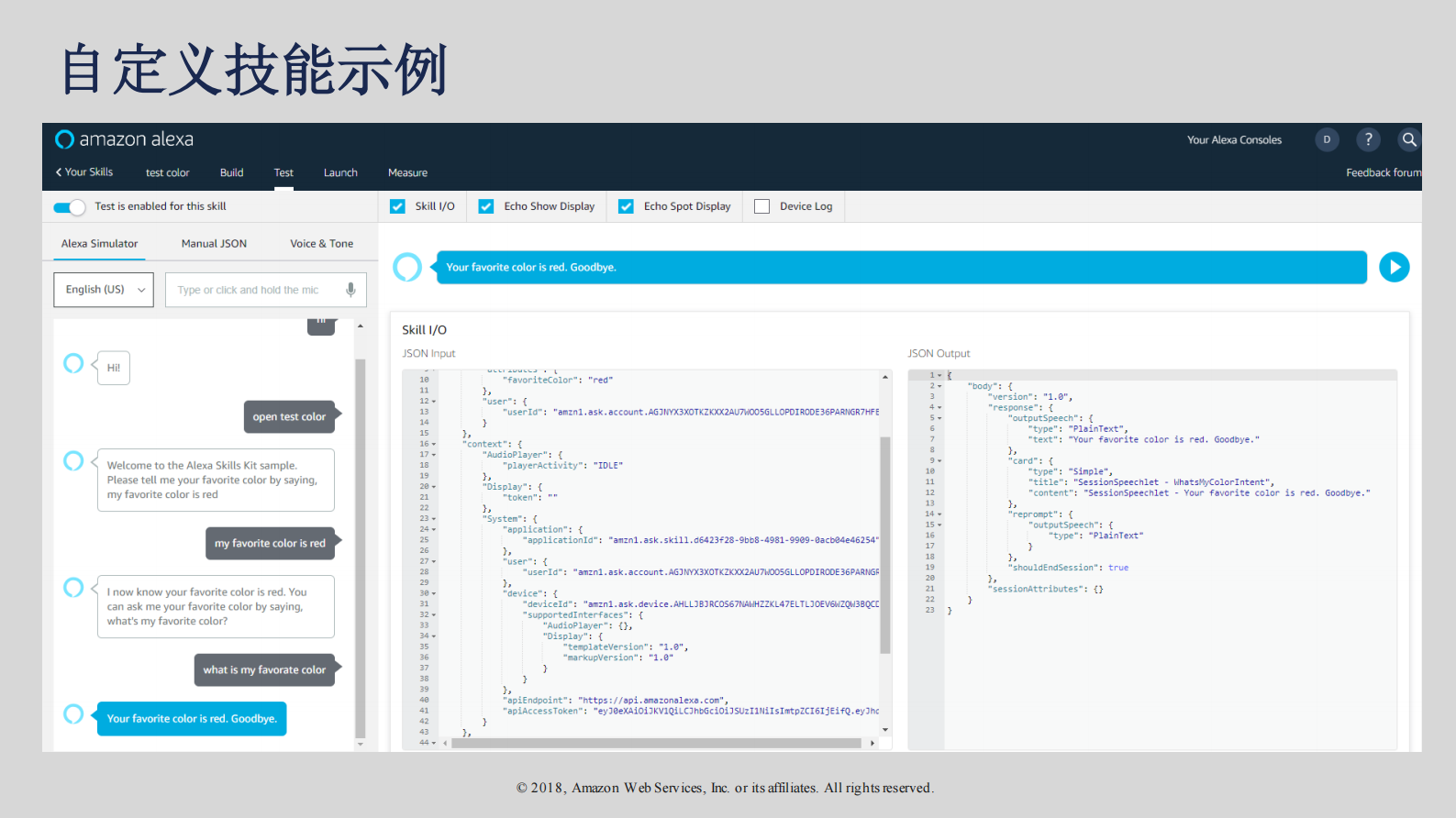This screenshot has width=1456, height=818.
Task: Open the user account D avatar
Action: (x=1327, y=139)
